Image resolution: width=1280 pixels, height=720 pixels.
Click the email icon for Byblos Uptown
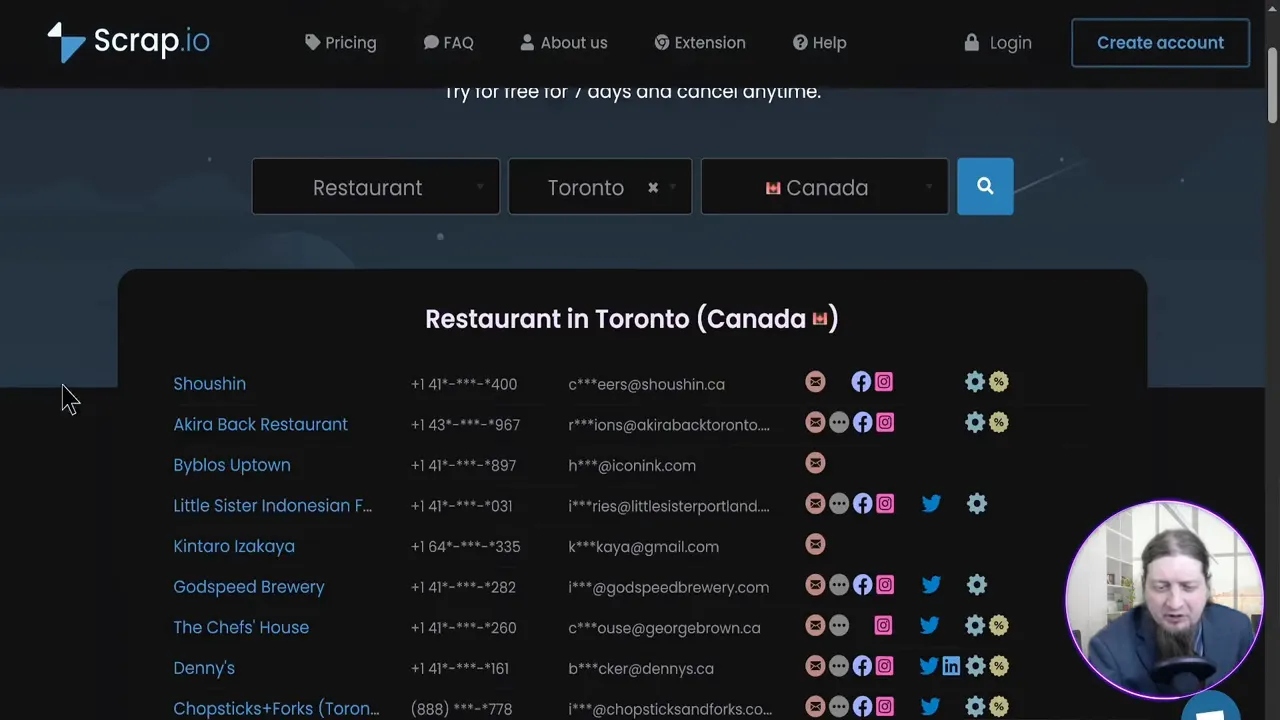pyautogui.click(x=815, y=463)
